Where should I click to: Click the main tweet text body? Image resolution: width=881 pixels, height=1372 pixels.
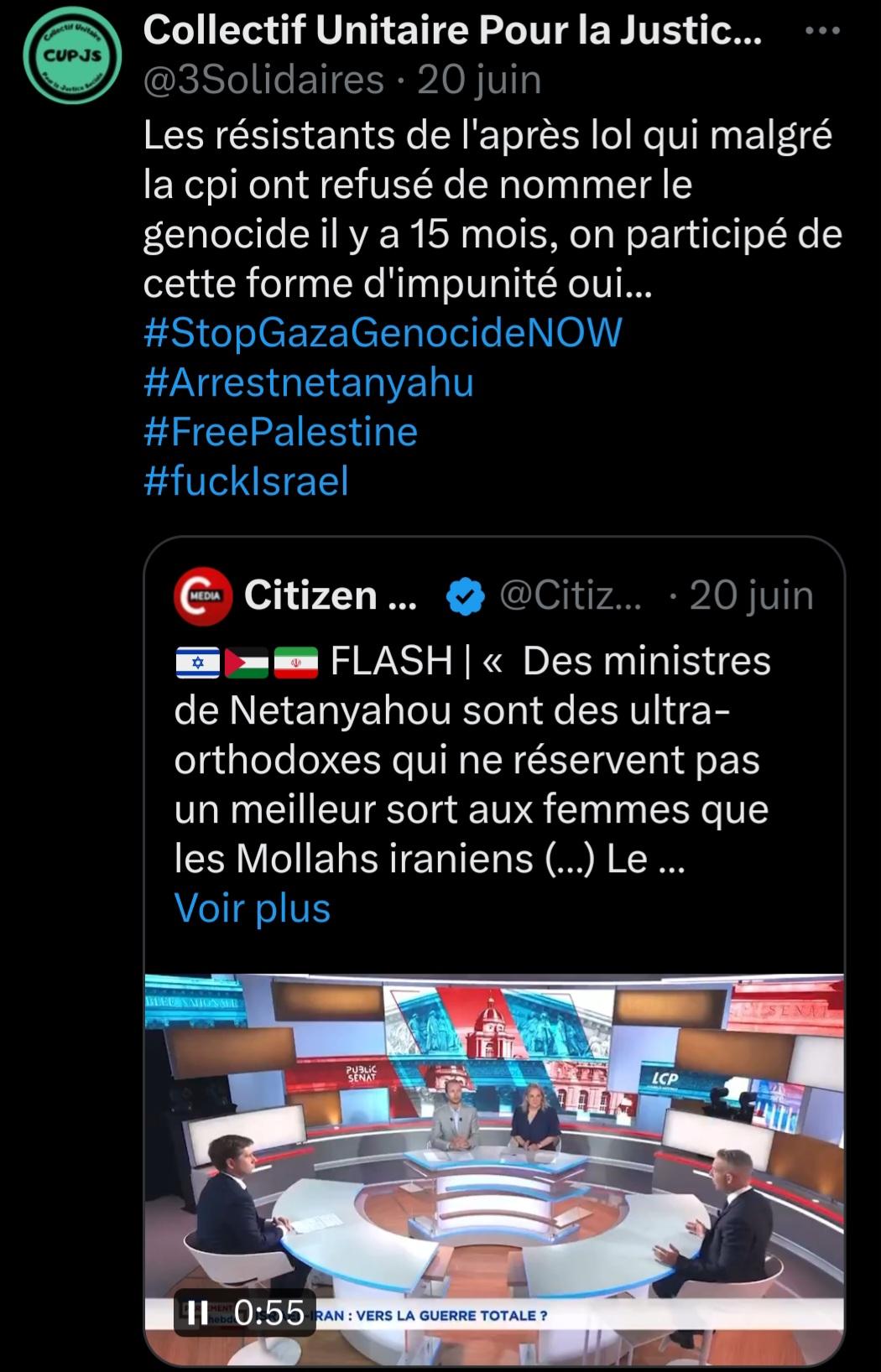pos(493,210)
